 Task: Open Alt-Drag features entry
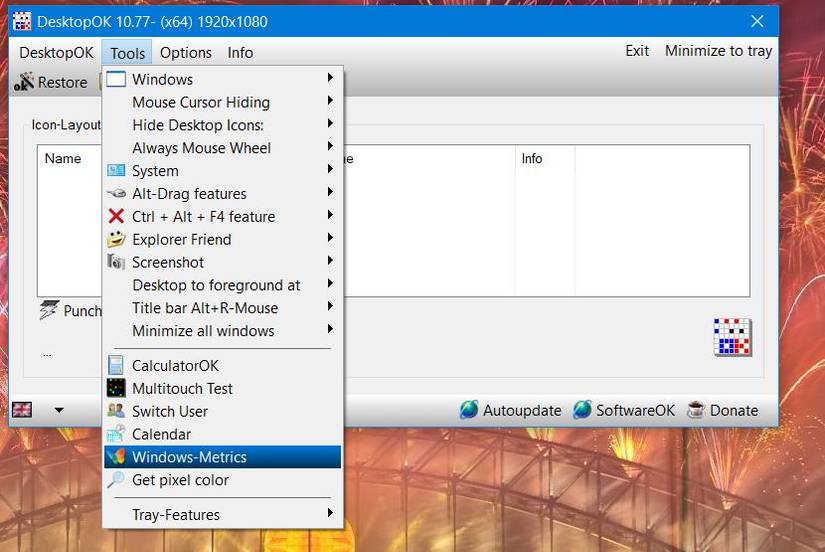tap(223, 194)
